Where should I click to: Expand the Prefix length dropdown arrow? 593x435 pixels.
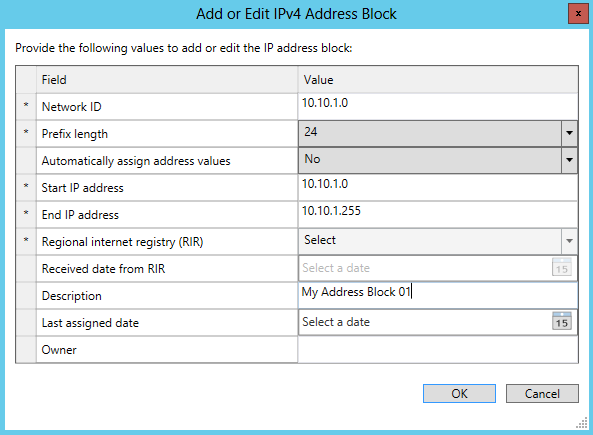click(x=569, y=133)
